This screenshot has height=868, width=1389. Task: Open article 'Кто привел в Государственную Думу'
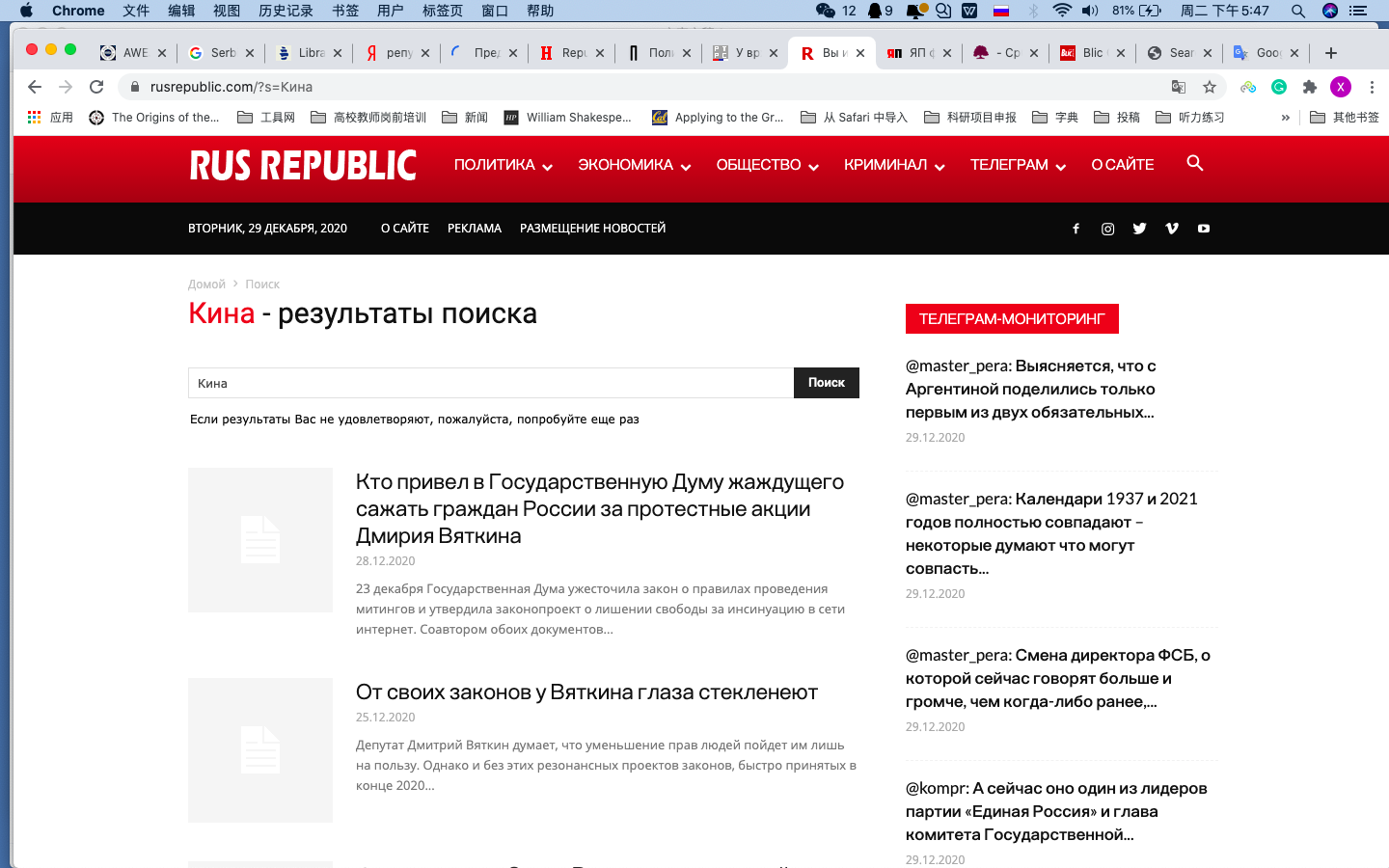(600, 508)
